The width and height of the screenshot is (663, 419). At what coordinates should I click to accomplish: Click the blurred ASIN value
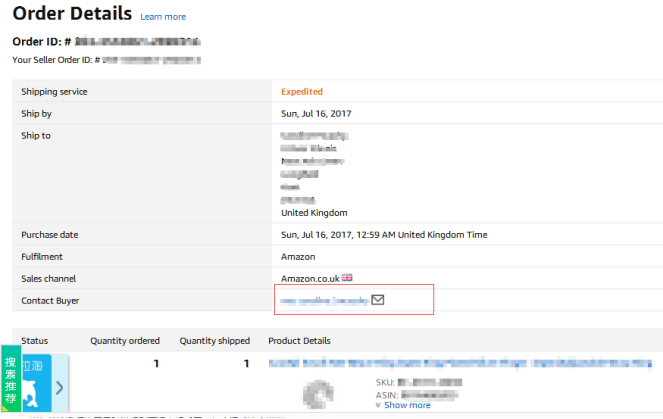click(x=429, y=395)
